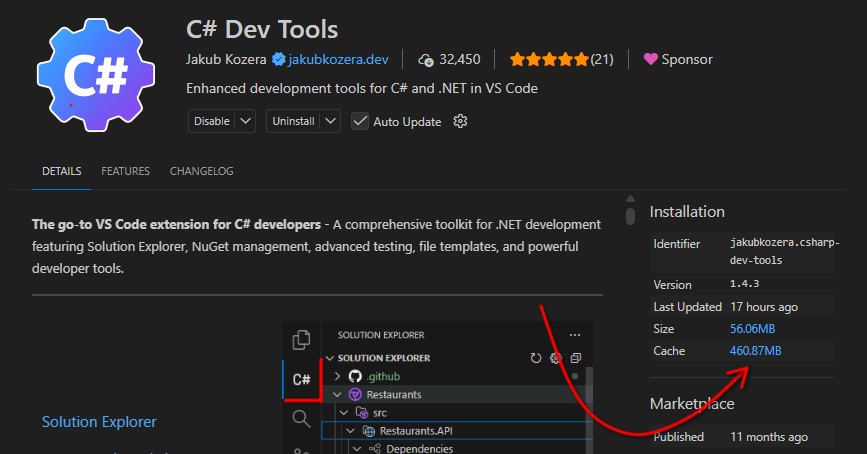The width and height of the screenshot is (867, 454).
Task: Click the Restaurants solution icon
Action: coord(355,395)
